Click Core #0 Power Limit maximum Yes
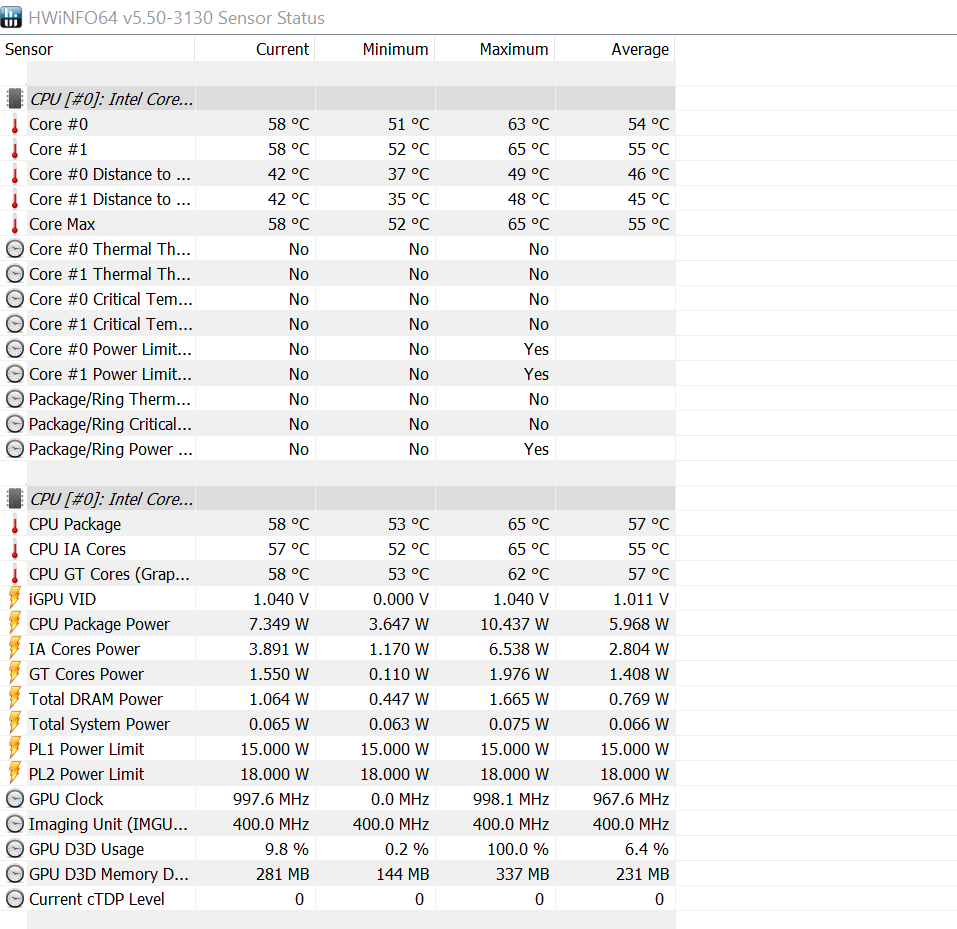Image resolution: width=957 pixels, height=929 pixels. point(536,349)
